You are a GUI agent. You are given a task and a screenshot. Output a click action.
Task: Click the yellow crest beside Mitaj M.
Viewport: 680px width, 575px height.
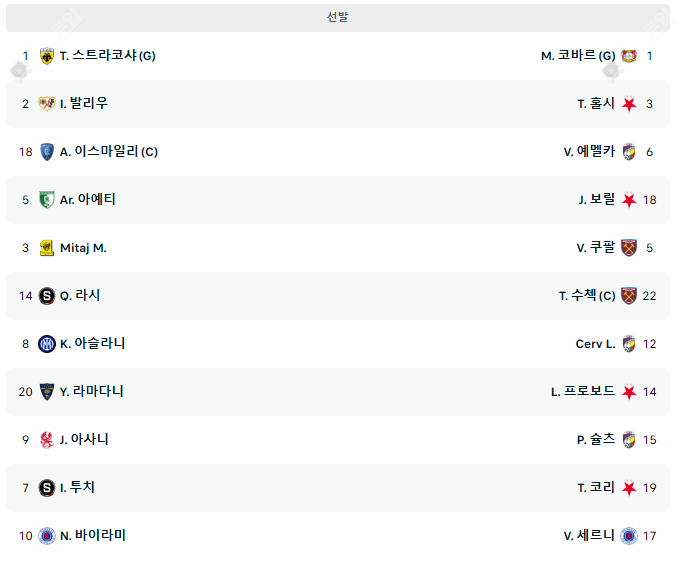pyautogui.click(x=46, y=248)
